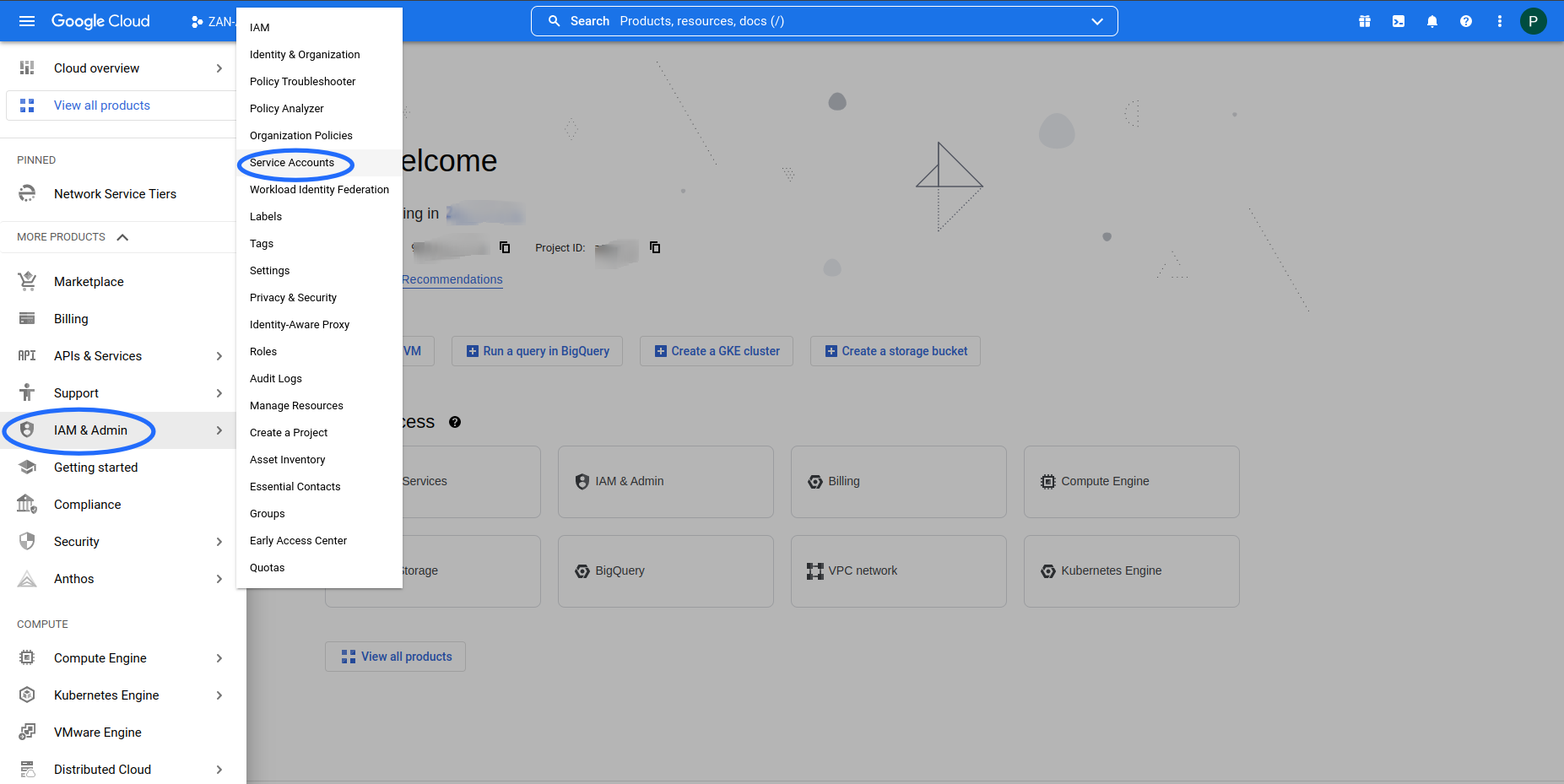Image resolution: width=1564 pixels, height=784 pixels.
Task: Click the Kubernetes Engine hexagon icon
Action: pos(27,695)
